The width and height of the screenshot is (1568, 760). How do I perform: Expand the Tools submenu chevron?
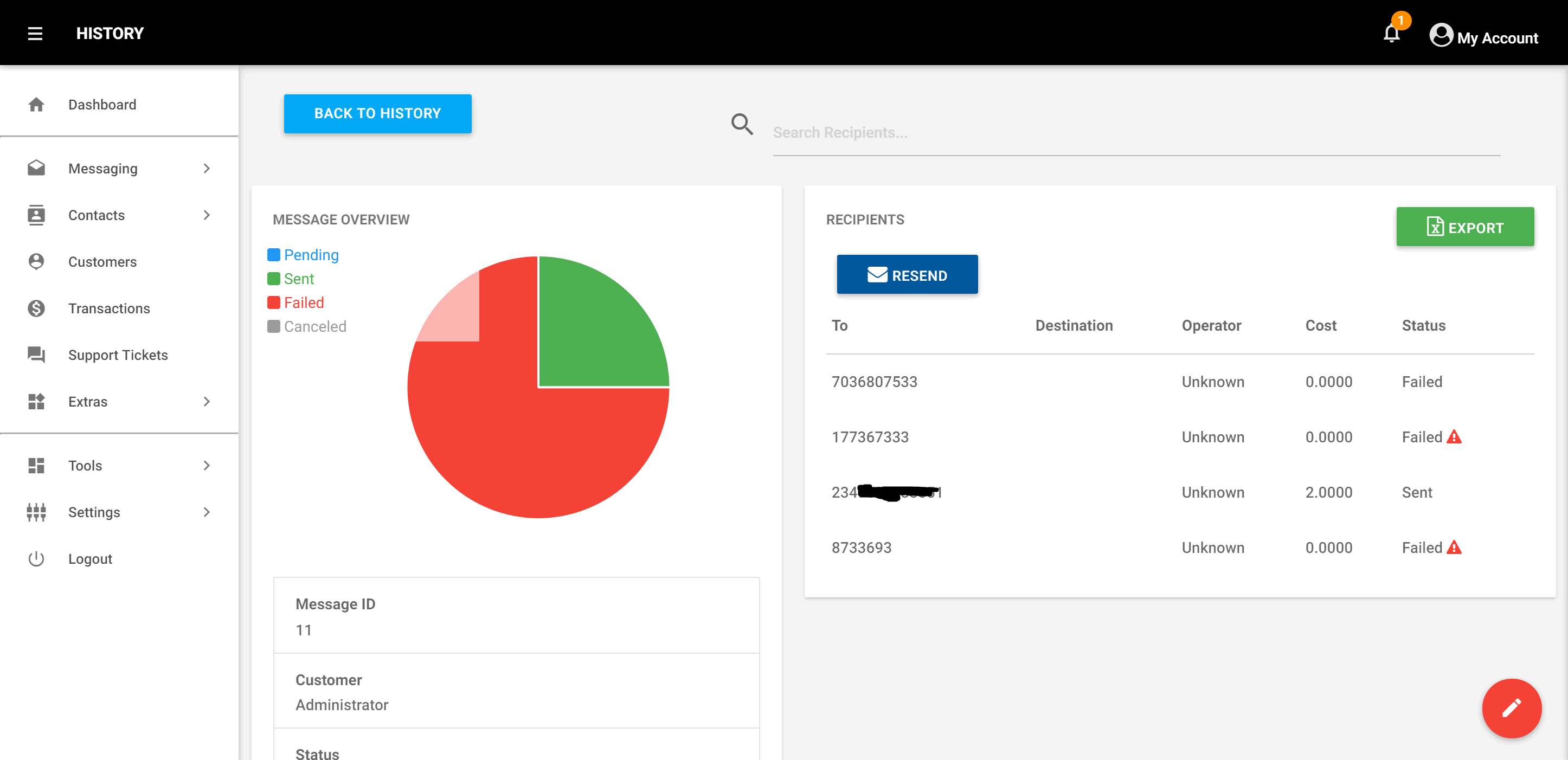coord(207,466)
